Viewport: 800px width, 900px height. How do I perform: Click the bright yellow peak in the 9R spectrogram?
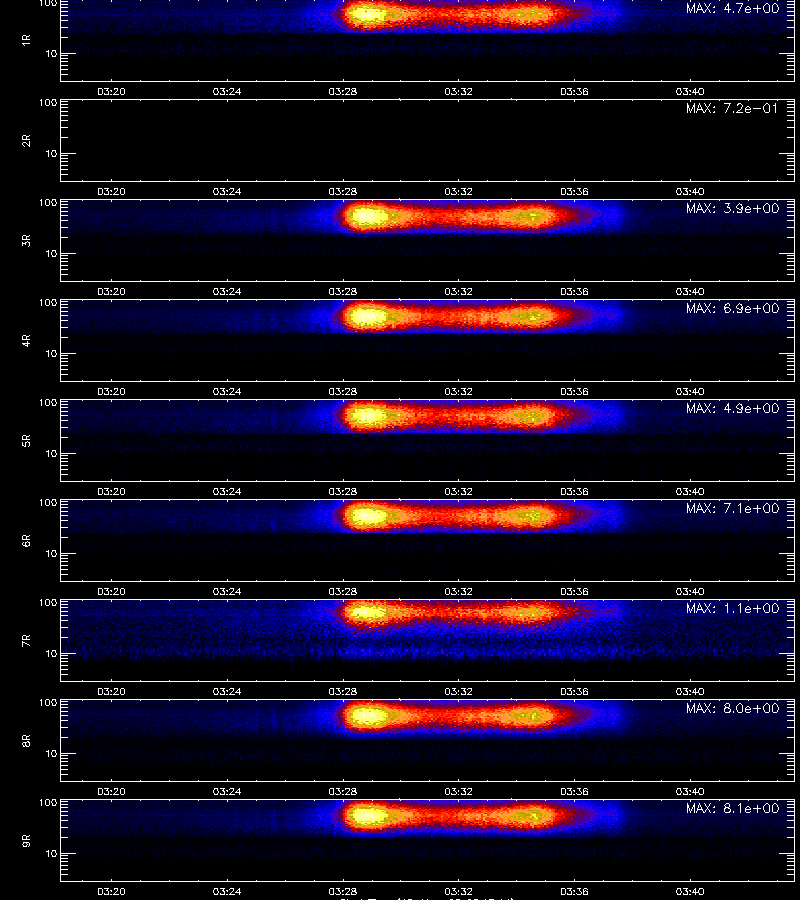(x=367, y=816)
